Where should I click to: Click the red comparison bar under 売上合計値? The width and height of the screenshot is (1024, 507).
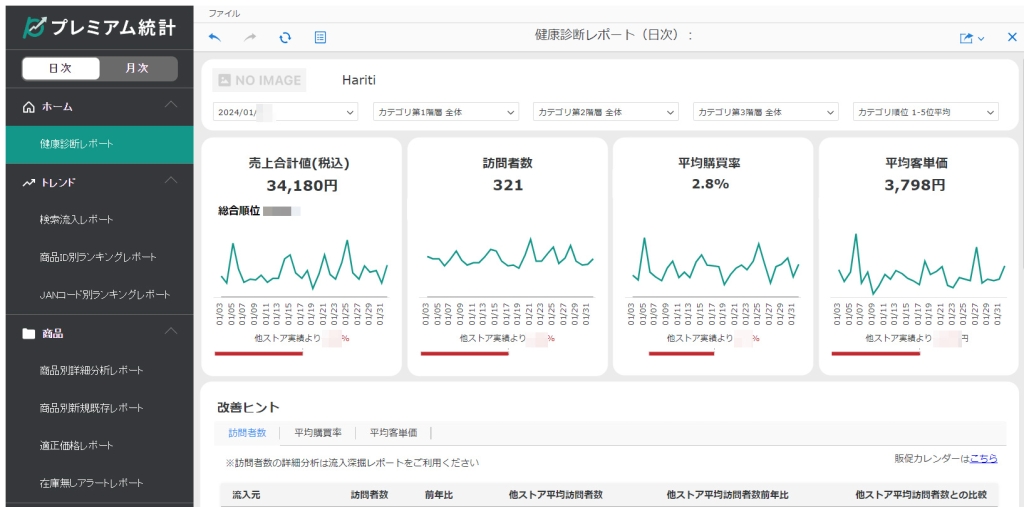point(259,354)
